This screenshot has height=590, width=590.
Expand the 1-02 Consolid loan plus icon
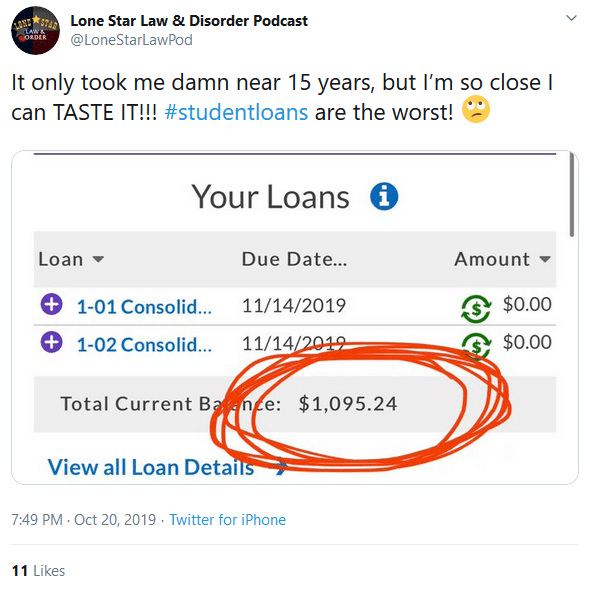tap(52, 342)
